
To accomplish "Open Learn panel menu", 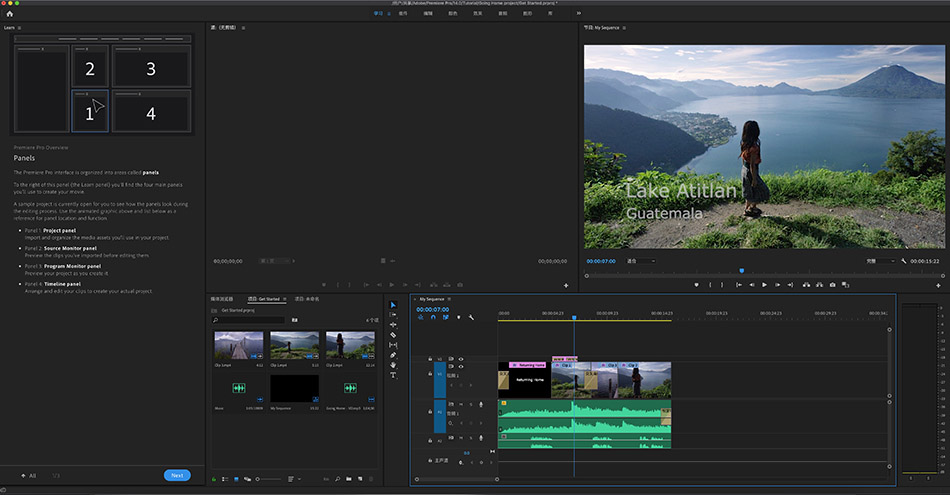I will click(x=19, y=28).
